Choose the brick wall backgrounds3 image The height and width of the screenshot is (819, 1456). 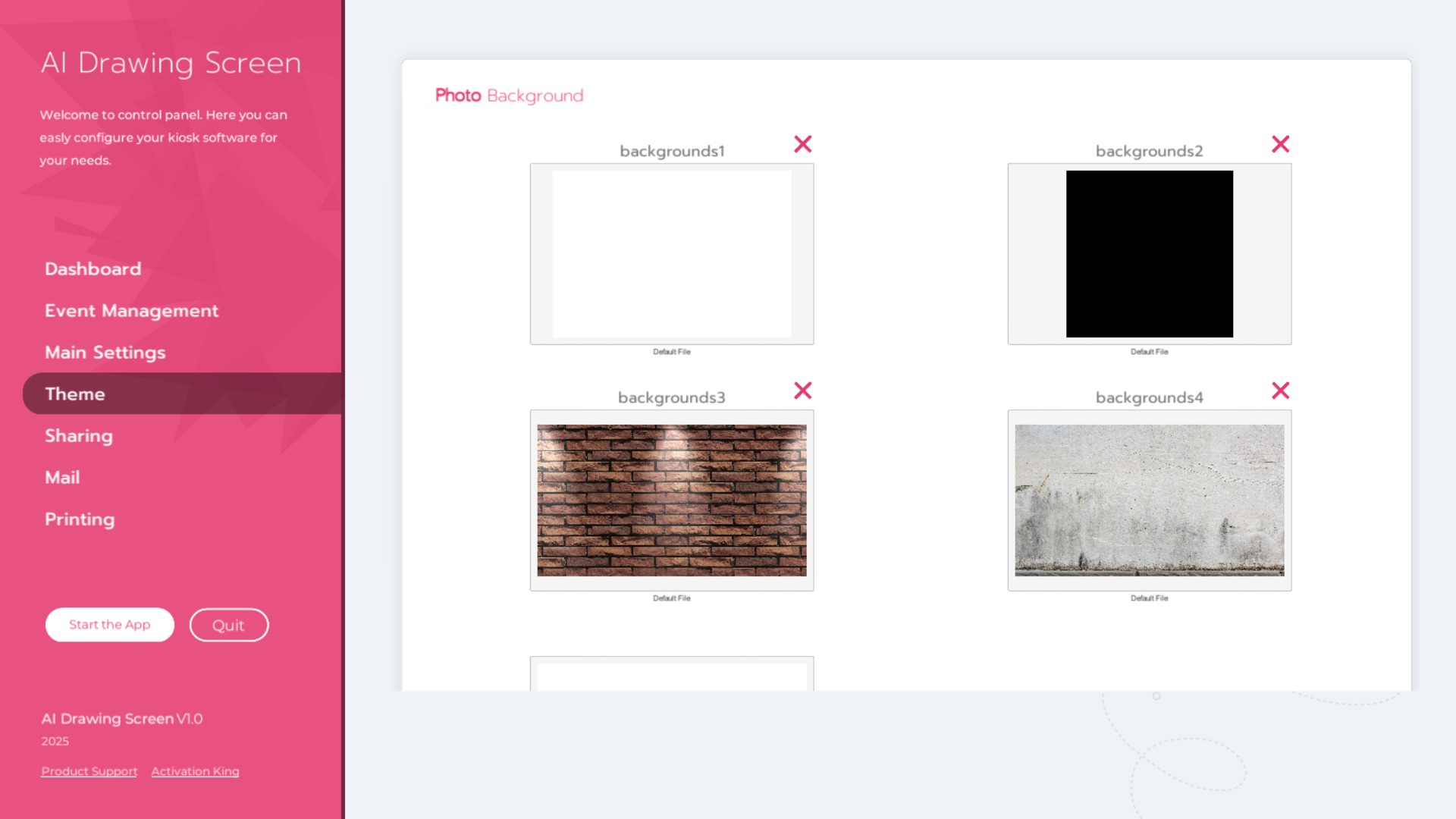point(671,500)
